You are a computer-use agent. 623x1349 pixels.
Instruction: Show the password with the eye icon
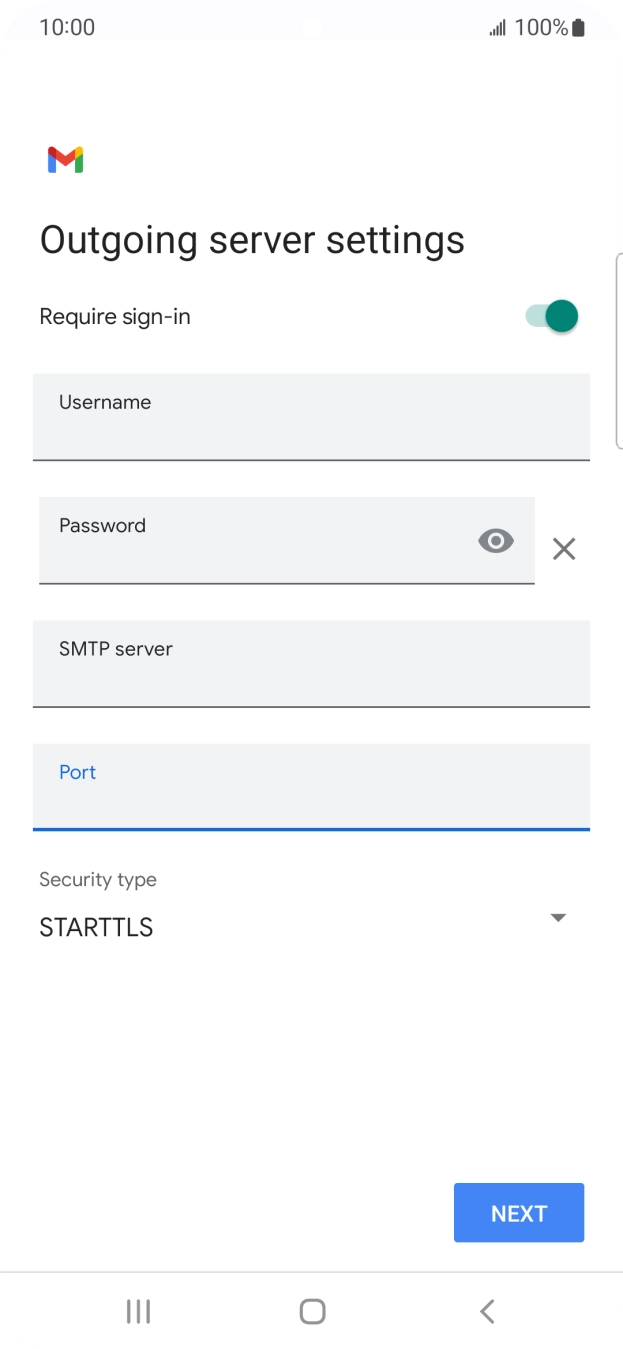pyautogui.click(x=496, y=540)
